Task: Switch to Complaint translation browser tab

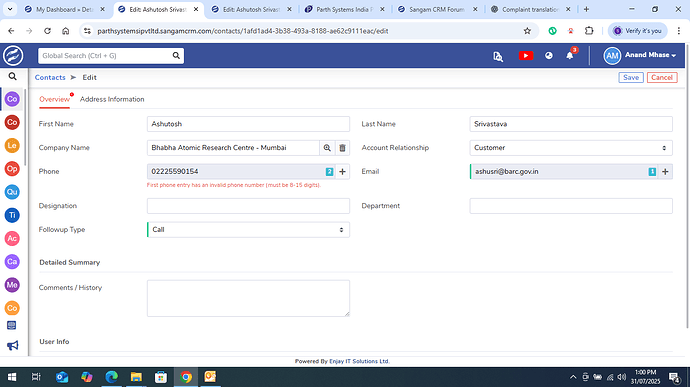Action: coord(530,9)
